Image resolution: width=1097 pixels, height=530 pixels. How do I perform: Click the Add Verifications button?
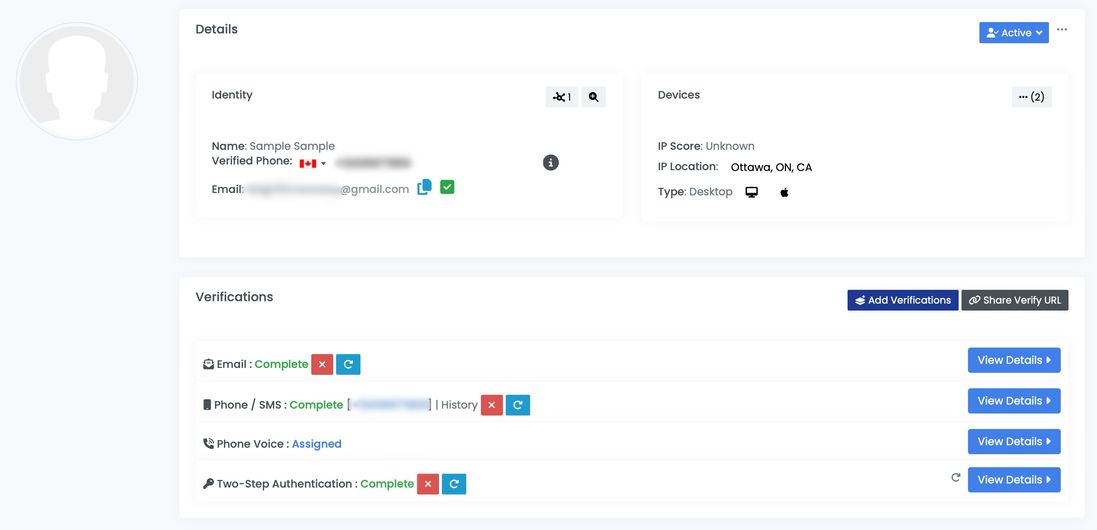click(x=902, y=300)
